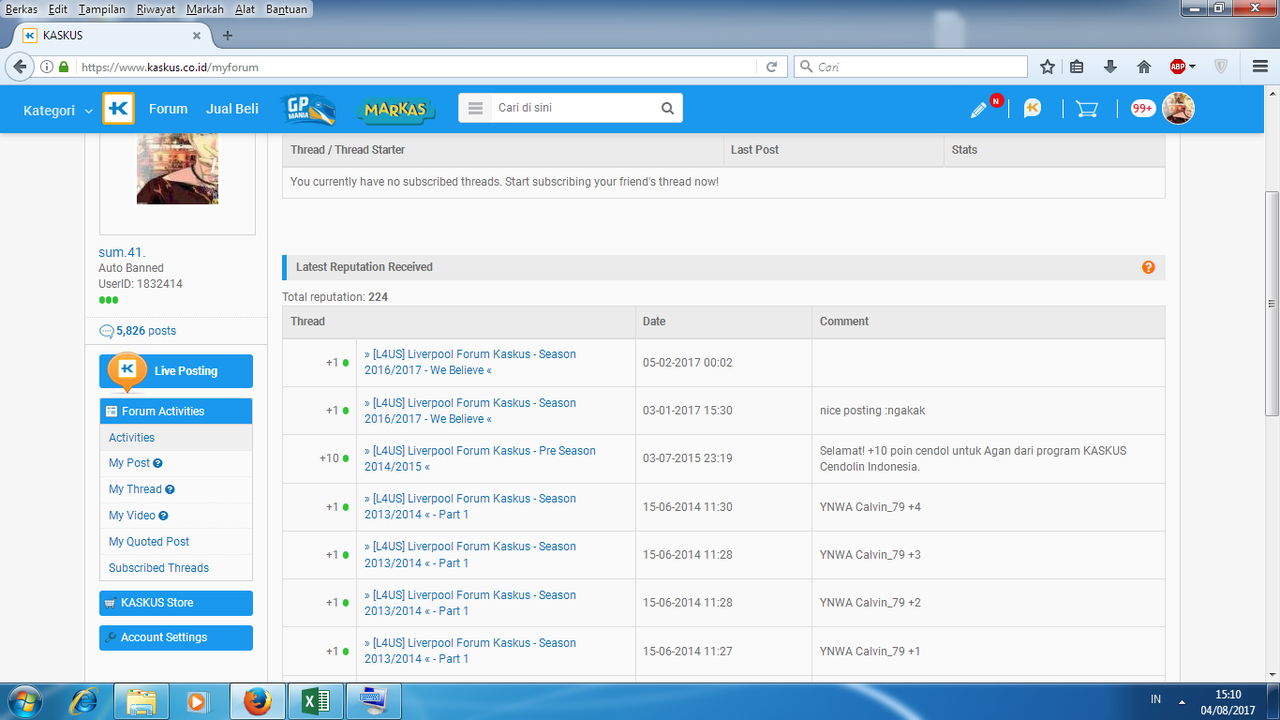Click the KASKUS logo home icon
Image resolution: width=1280 pixels, height=720 pixels.
(118, 109)
